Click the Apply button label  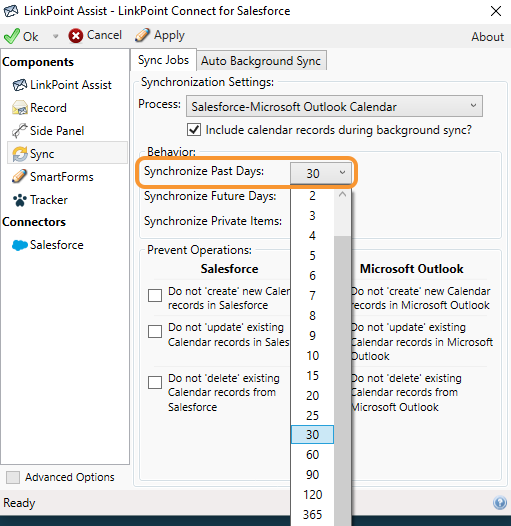pos(169,36)
